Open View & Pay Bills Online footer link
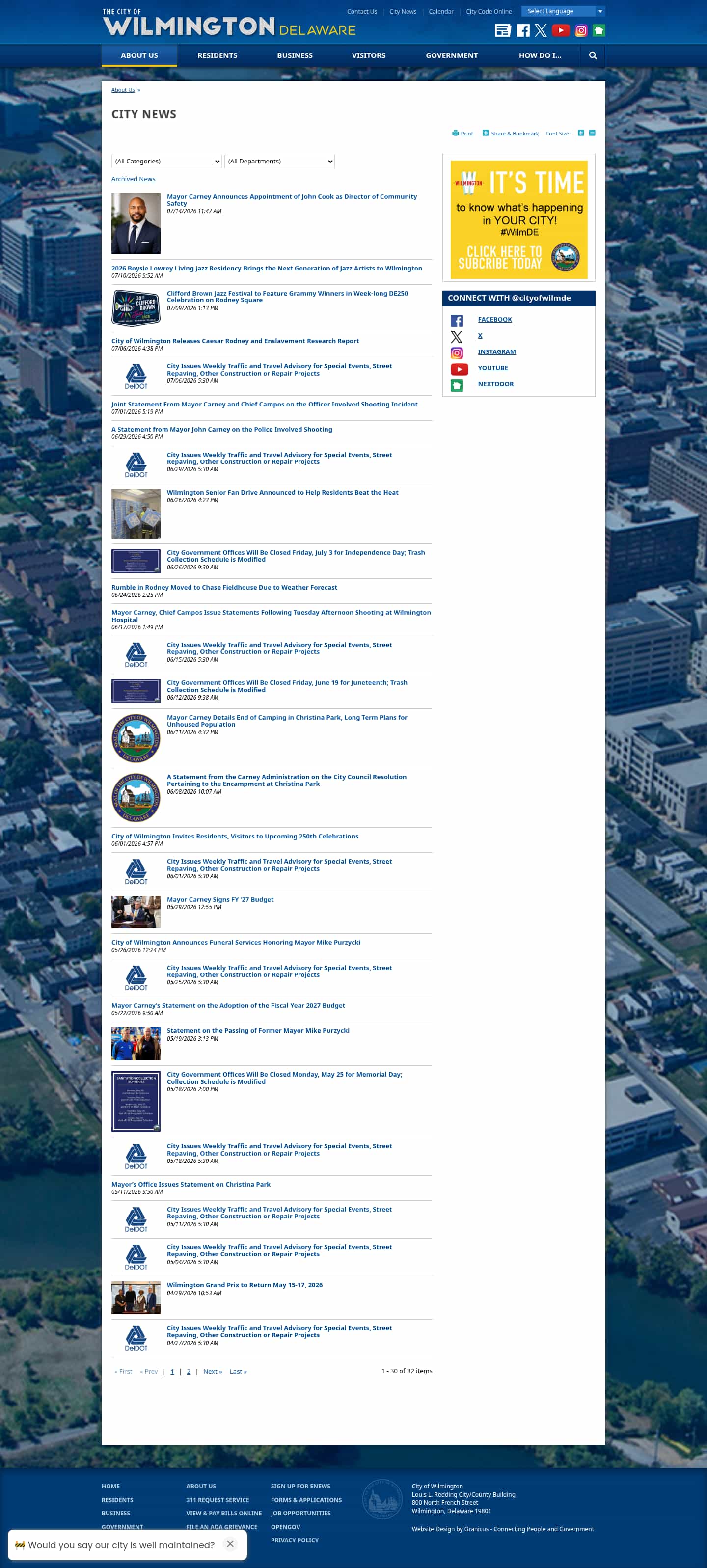This screenshot has width=707, height=1568. pyautogui.click(x=223, y=1513)
